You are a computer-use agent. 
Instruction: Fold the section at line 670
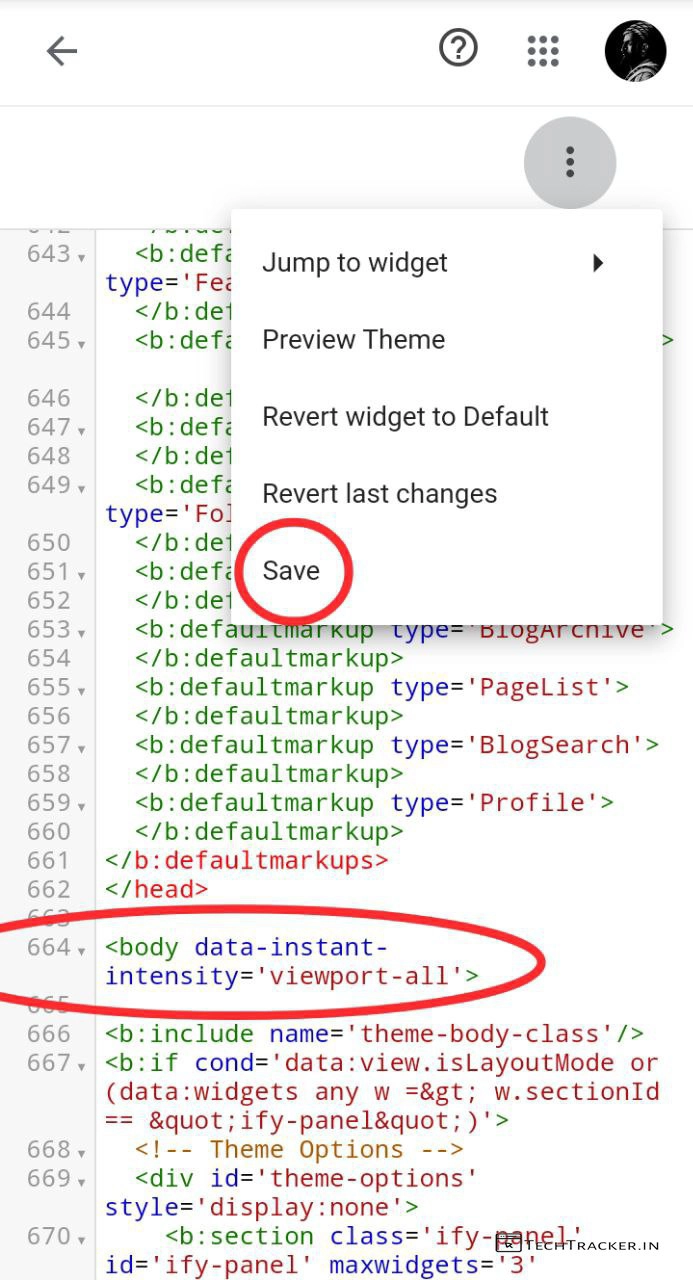[81, 1239]
